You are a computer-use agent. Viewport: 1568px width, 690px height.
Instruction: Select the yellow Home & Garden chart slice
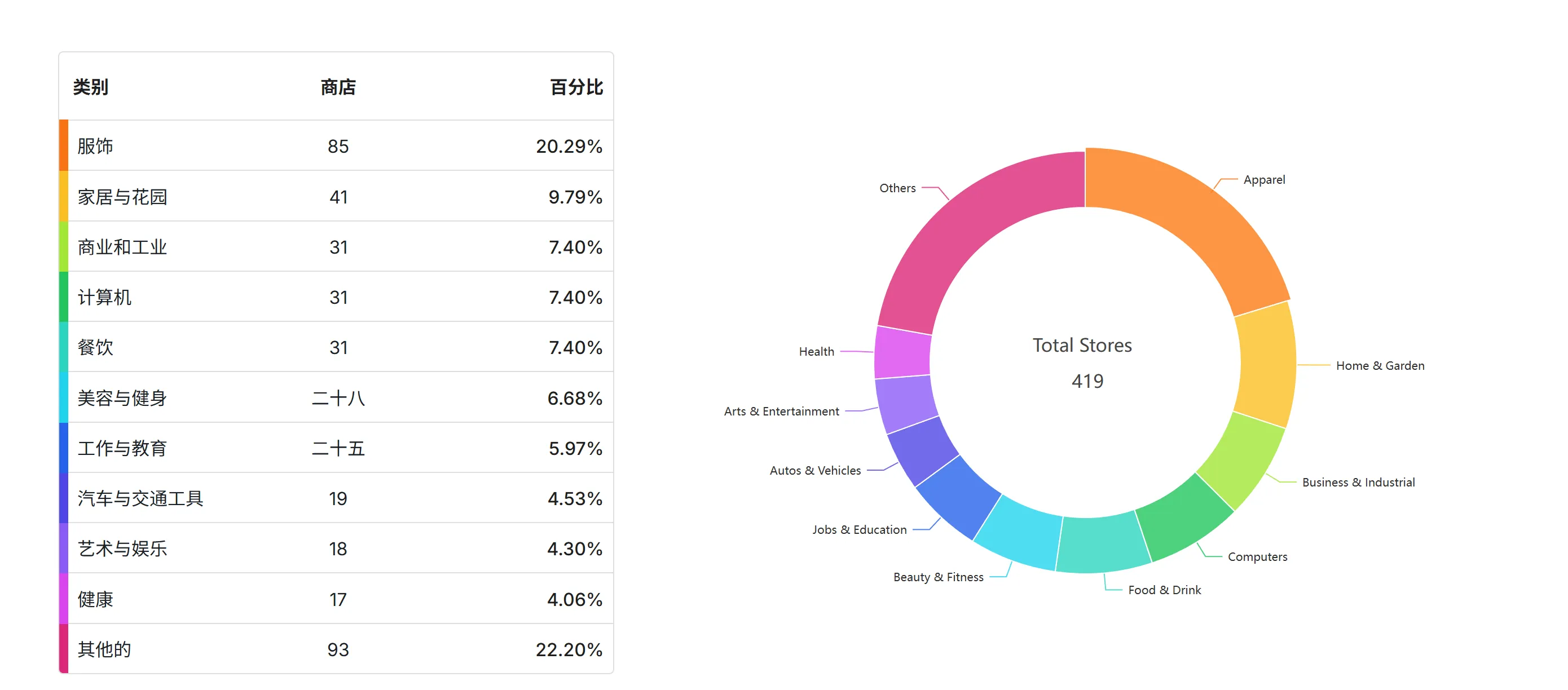(1266, 365)
